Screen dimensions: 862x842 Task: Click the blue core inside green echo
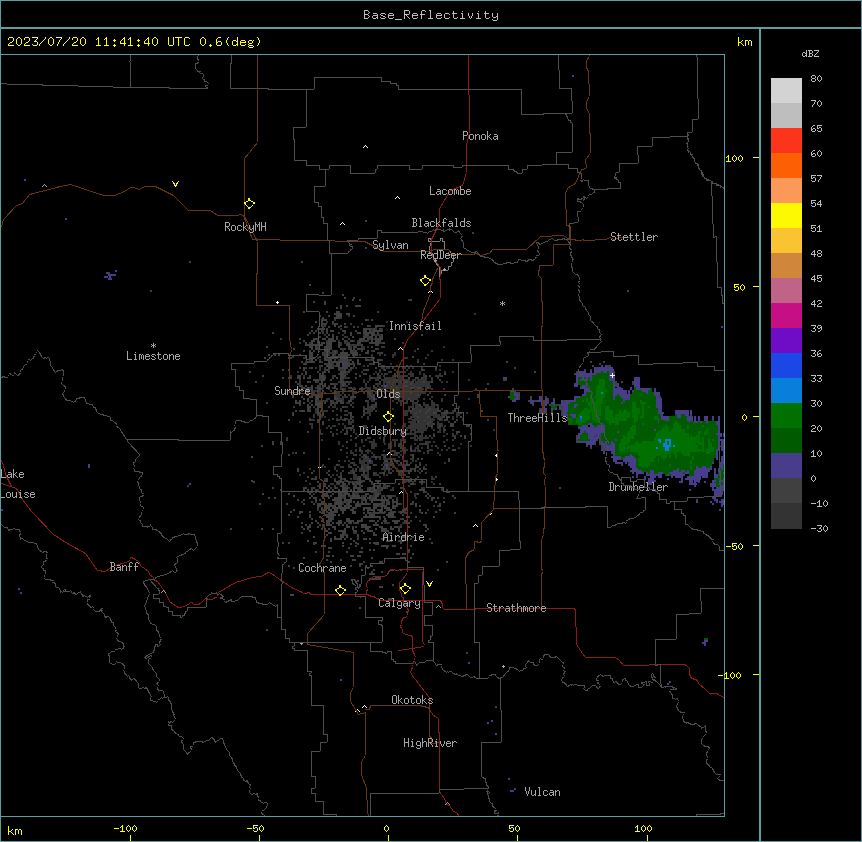pyautogui.click(x=667, y=444)
